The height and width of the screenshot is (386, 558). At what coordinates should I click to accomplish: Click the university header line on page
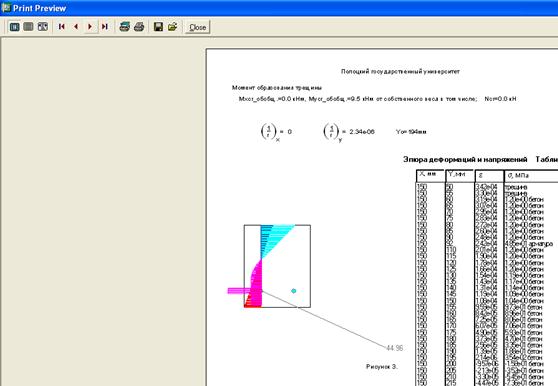(400, 72)
